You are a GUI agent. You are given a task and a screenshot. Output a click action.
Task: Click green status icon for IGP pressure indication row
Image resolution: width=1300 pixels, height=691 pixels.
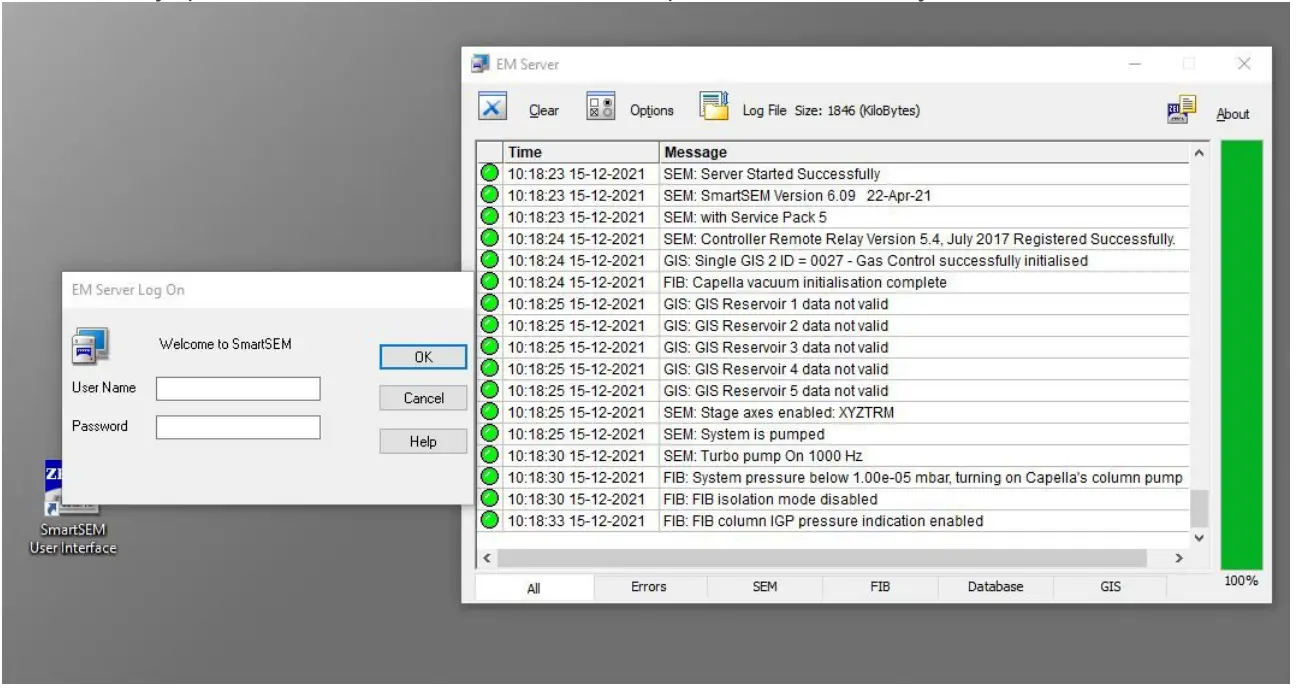(489, 521)
